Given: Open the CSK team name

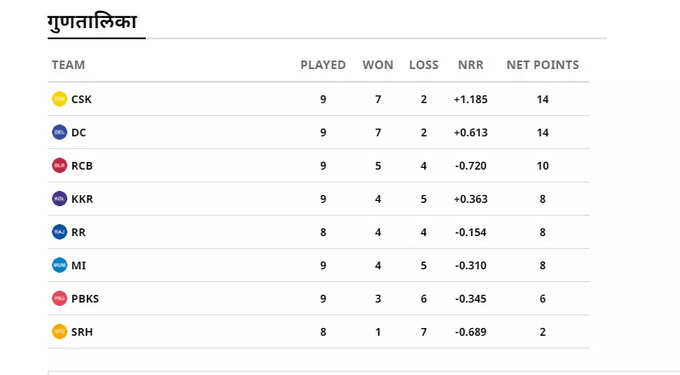Looking at the screenshot, I should [82, 99].
